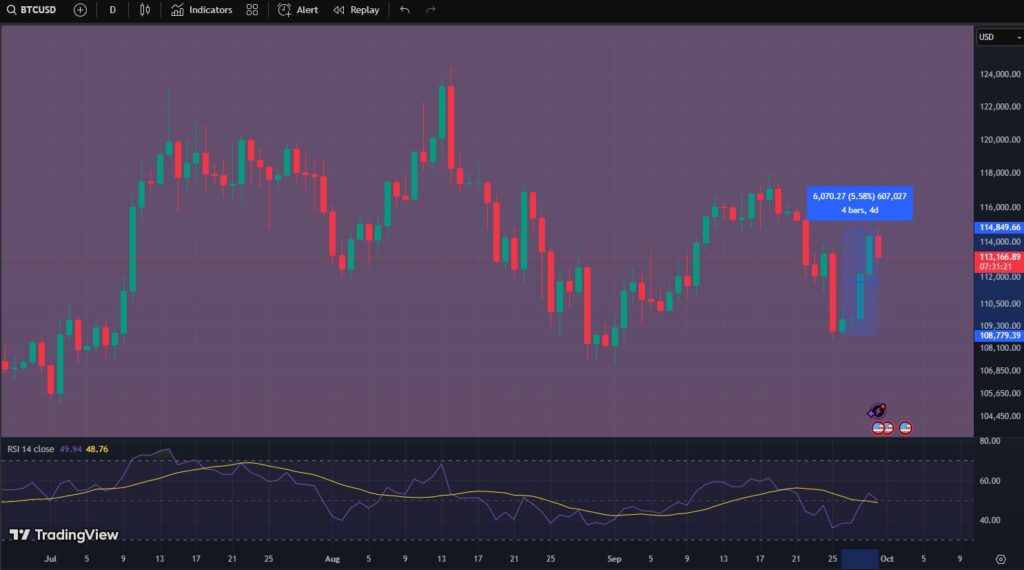Open the candlestick chart type selector

[145, 10]
